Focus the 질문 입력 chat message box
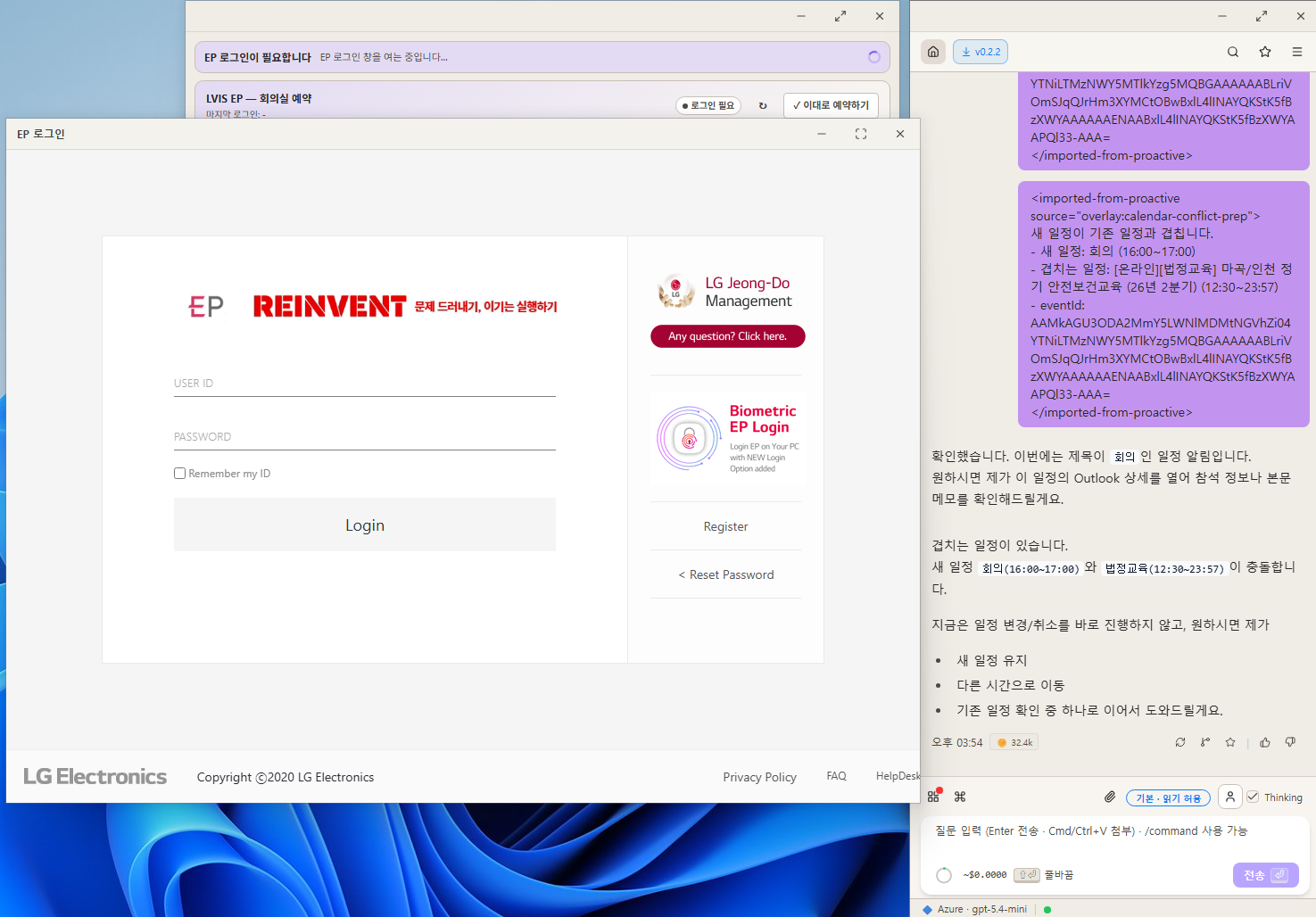 click(1115, 831)
